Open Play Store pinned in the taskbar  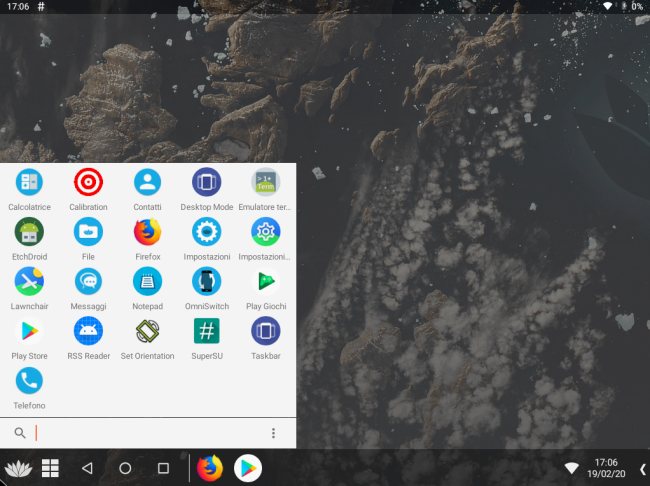coord(248,469)
